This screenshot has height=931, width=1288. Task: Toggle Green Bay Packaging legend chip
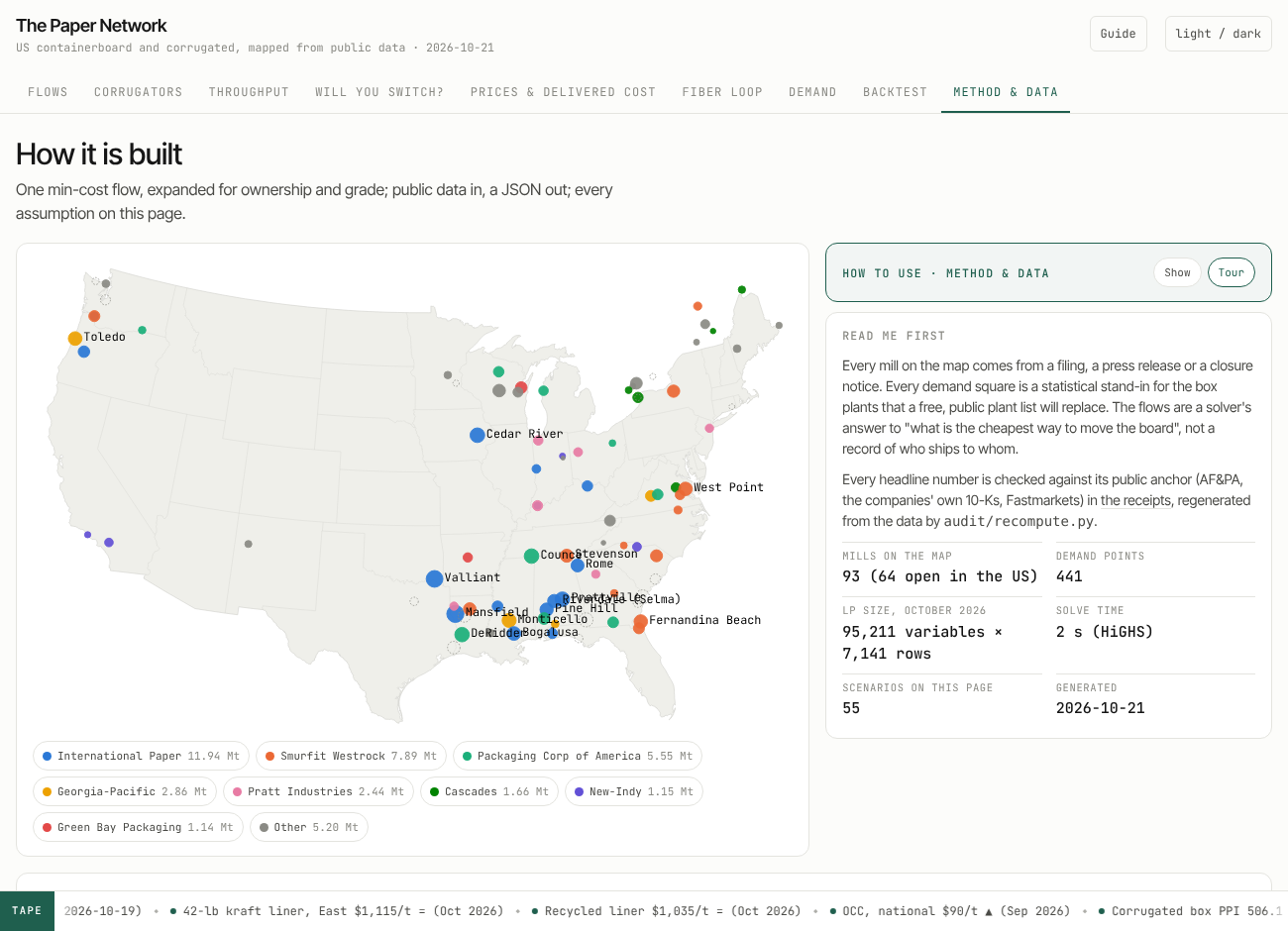click(x=138, y=827)
